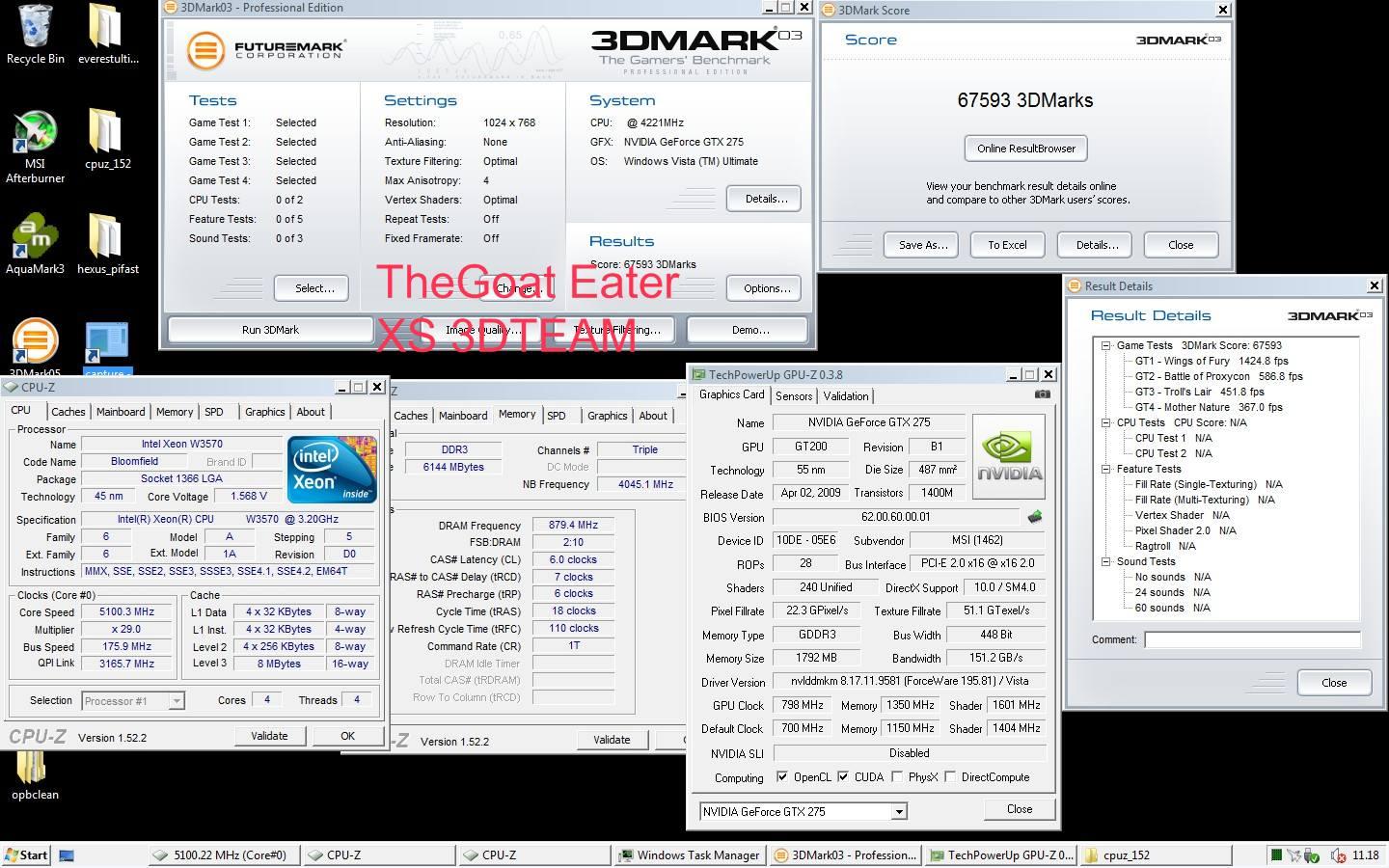
Task: Toggle the CUDA checkbox in GPU-Z
Action: click(x=843, y=776)
